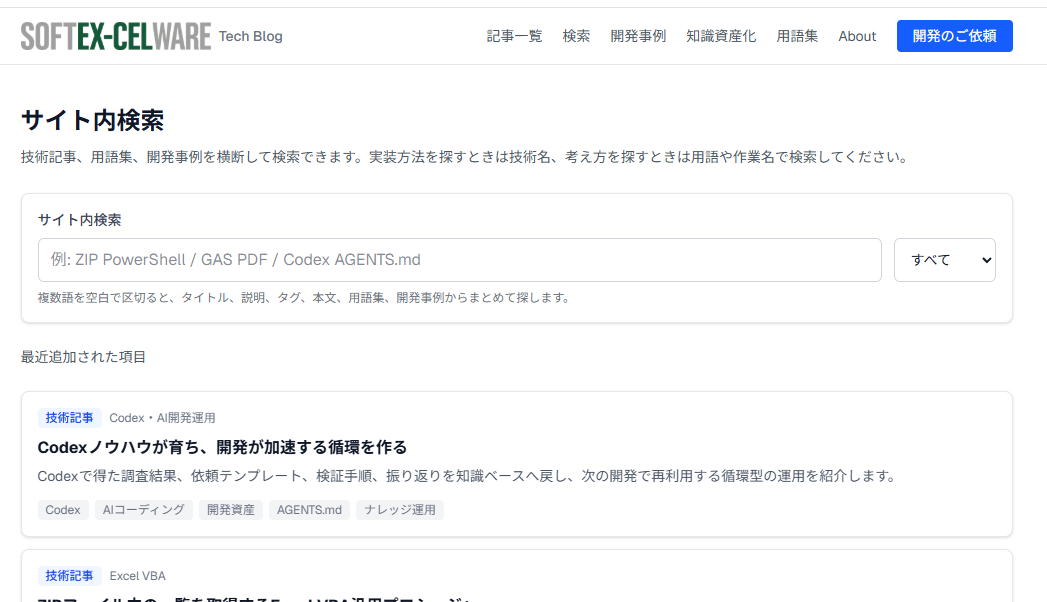Click the ナレッジ運用 tag chip
This screenshot has height=602, width=1047.
400,510
